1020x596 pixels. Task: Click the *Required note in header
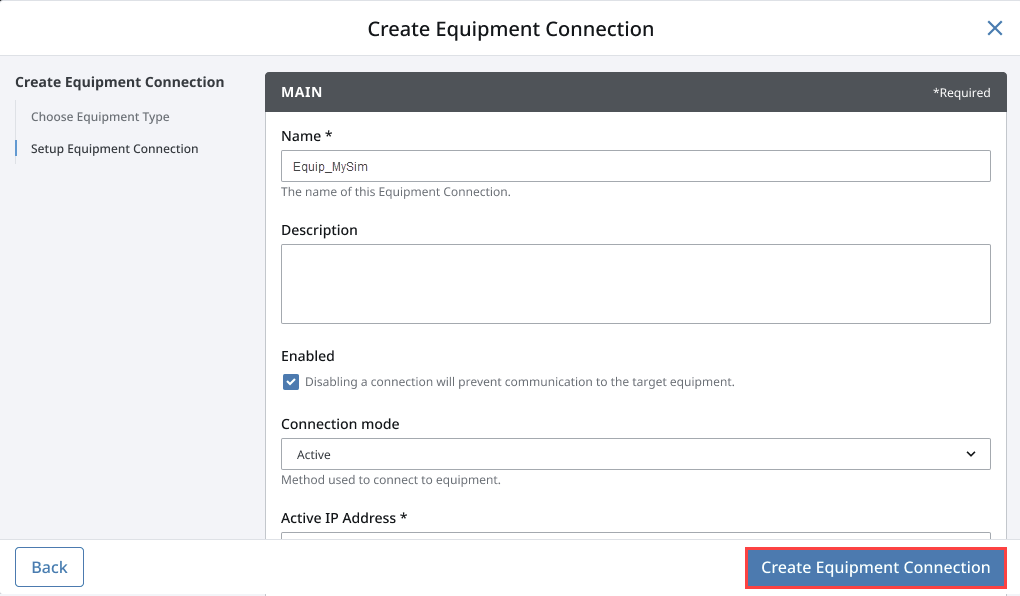tap(961, 93)
